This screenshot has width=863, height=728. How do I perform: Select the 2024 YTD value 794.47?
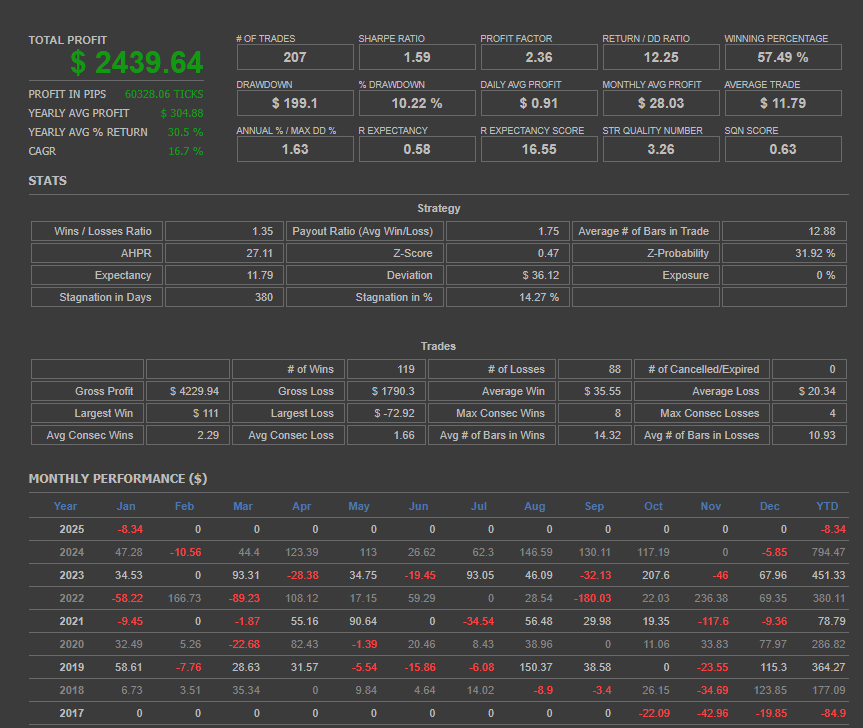[x=828, y=552]
